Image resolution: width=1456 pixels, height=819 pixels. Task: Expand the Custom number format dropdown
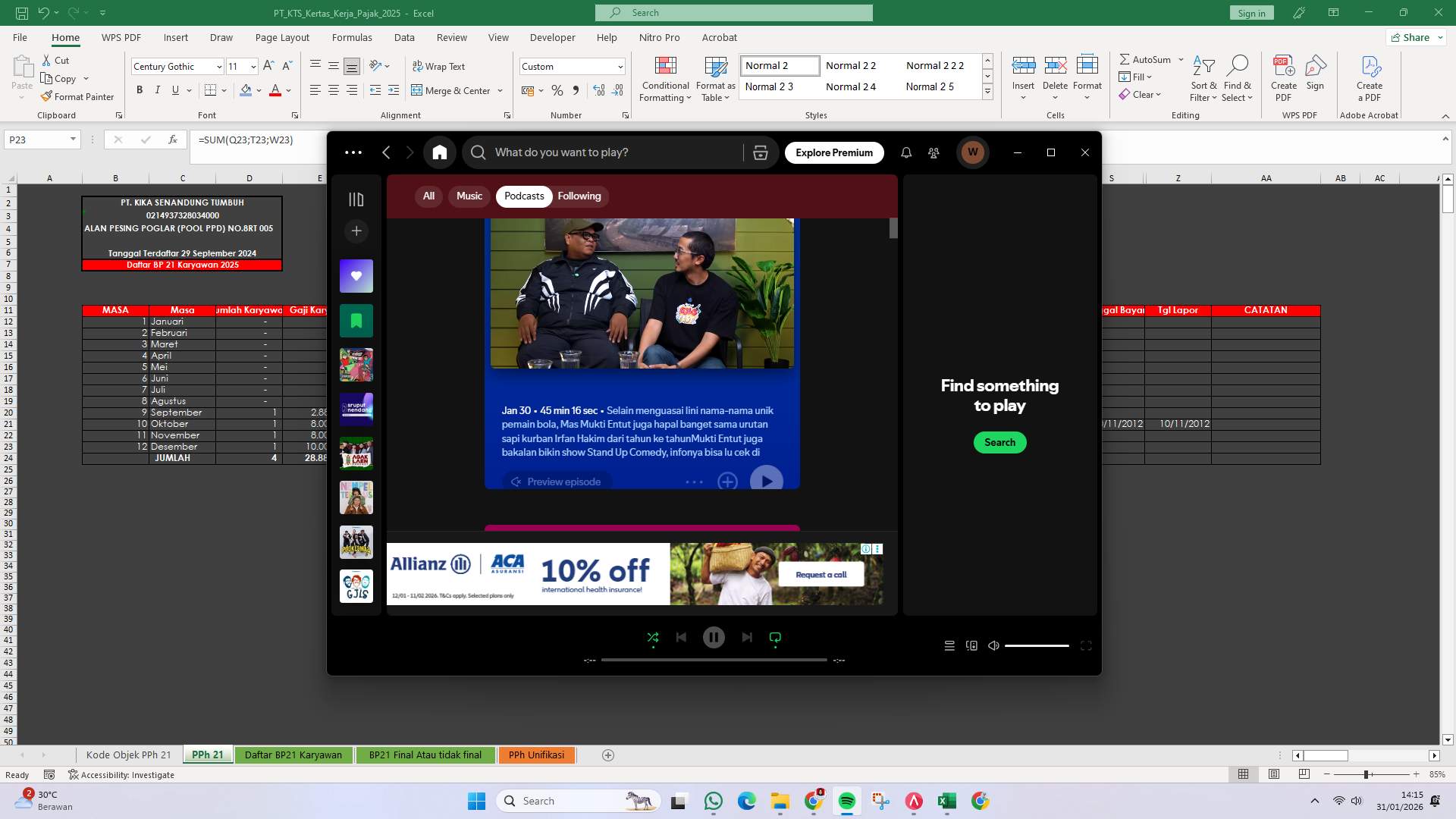[620, 67]
